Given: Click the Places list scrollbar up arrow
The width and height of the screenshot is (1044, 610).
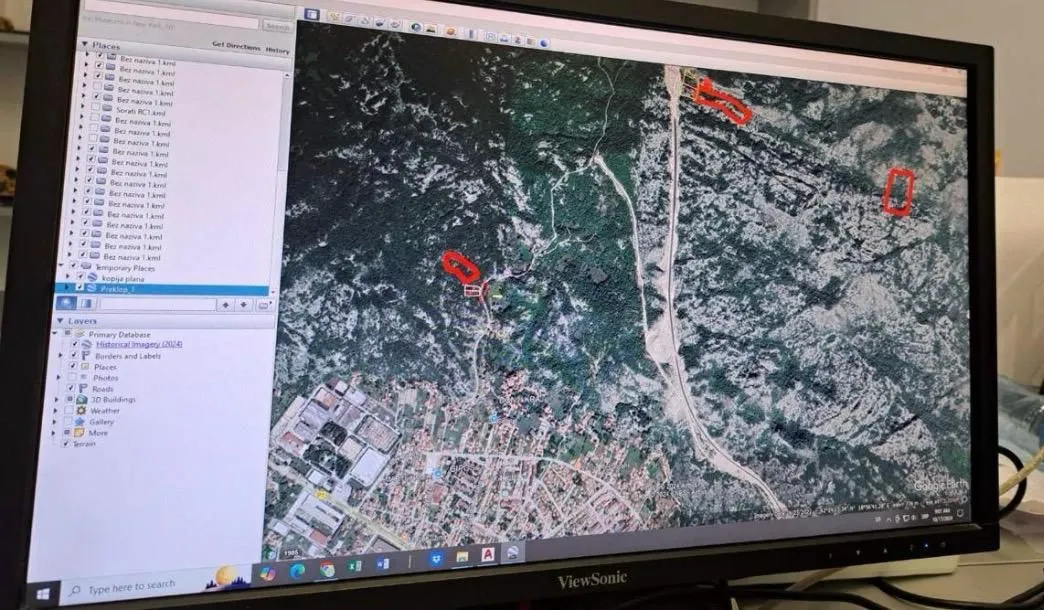Looking at the screenshot, I should 287,75.
